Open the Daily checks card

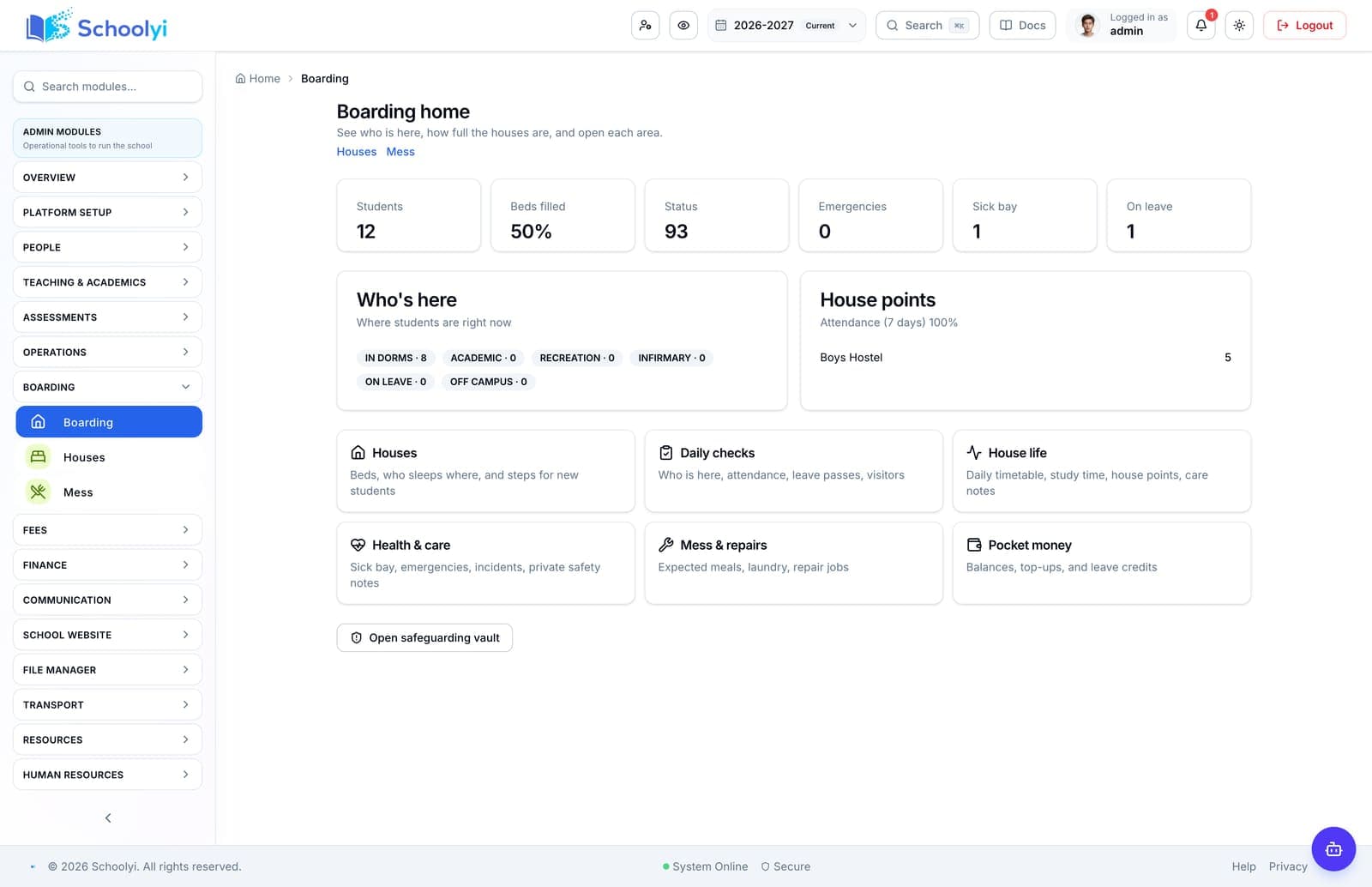793,471
